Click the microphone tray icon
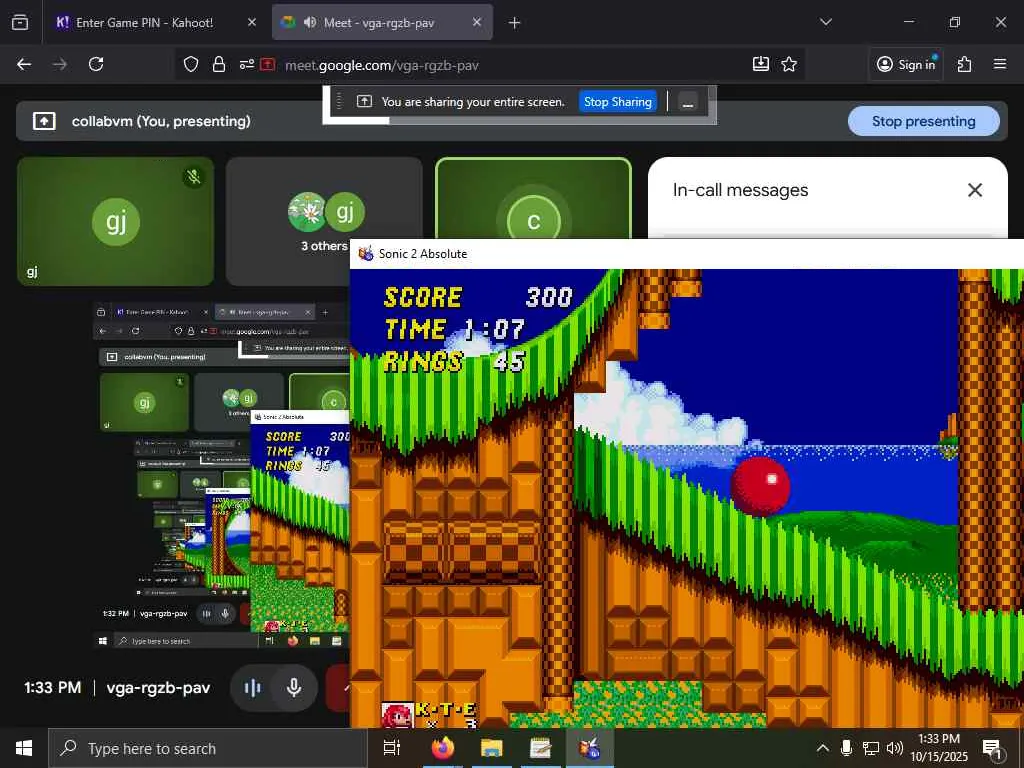The width and height of the screenshot is (1024, 768). click(x=846, y=748)
